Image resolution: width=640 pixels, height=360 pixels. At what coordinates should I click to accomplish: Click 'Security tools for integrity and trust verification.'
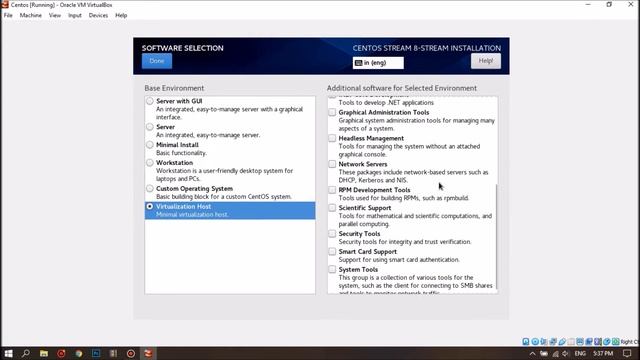point(404,242)
